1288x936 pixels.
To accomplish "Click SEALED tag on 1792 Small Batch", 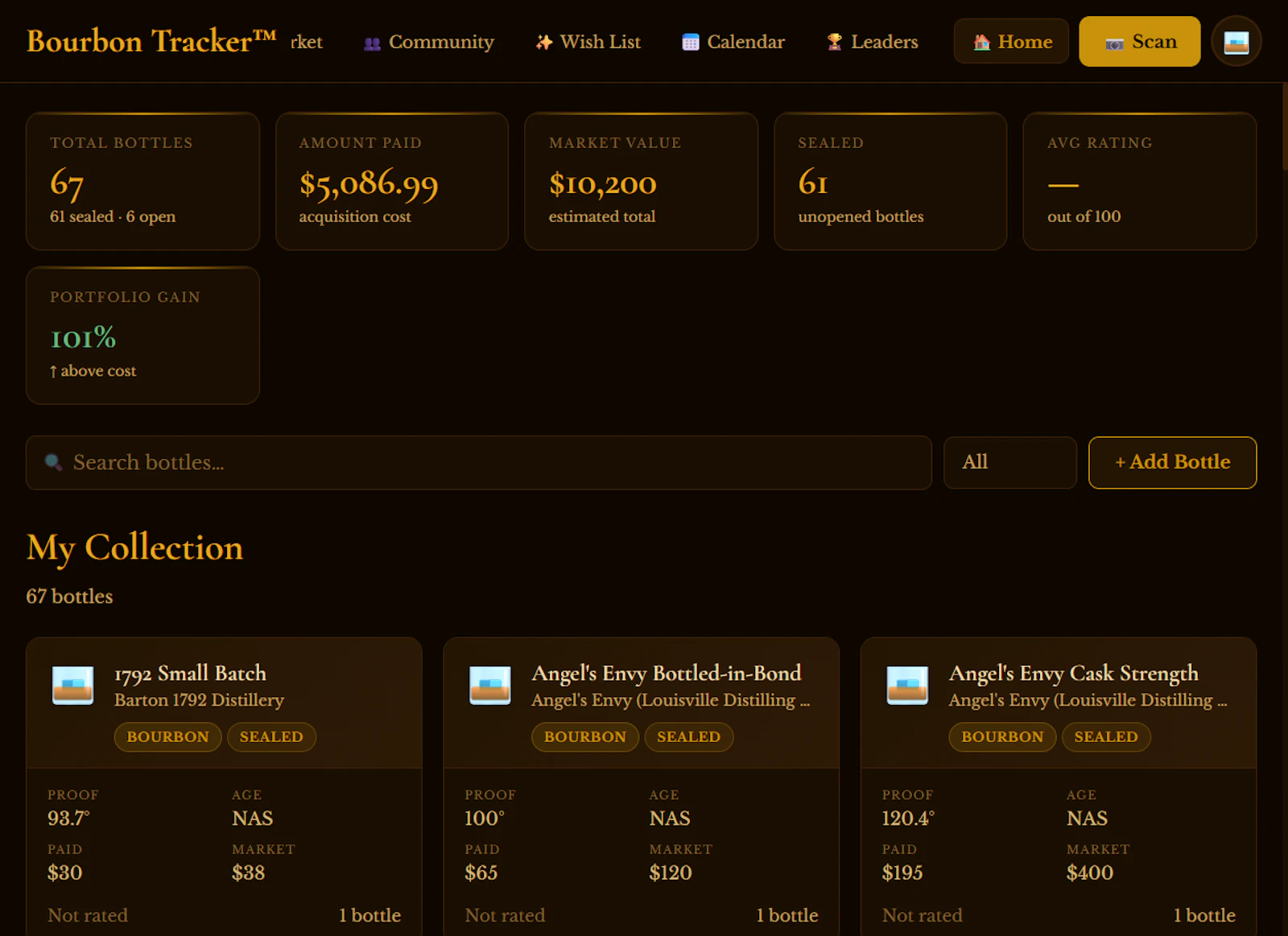I will [x=271, y=737].
